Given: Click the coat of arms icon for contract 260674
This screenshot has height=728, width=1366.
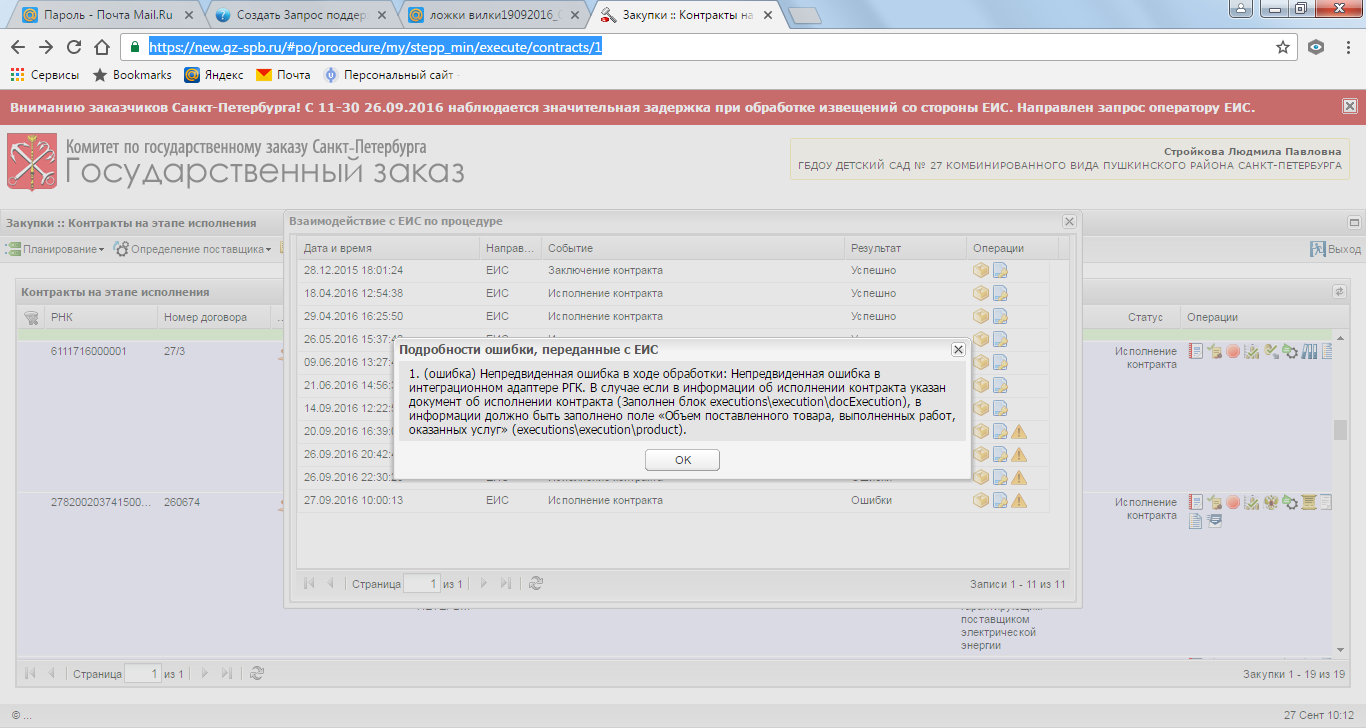Looking at the screenshot, I should [x=1271, y=502].
